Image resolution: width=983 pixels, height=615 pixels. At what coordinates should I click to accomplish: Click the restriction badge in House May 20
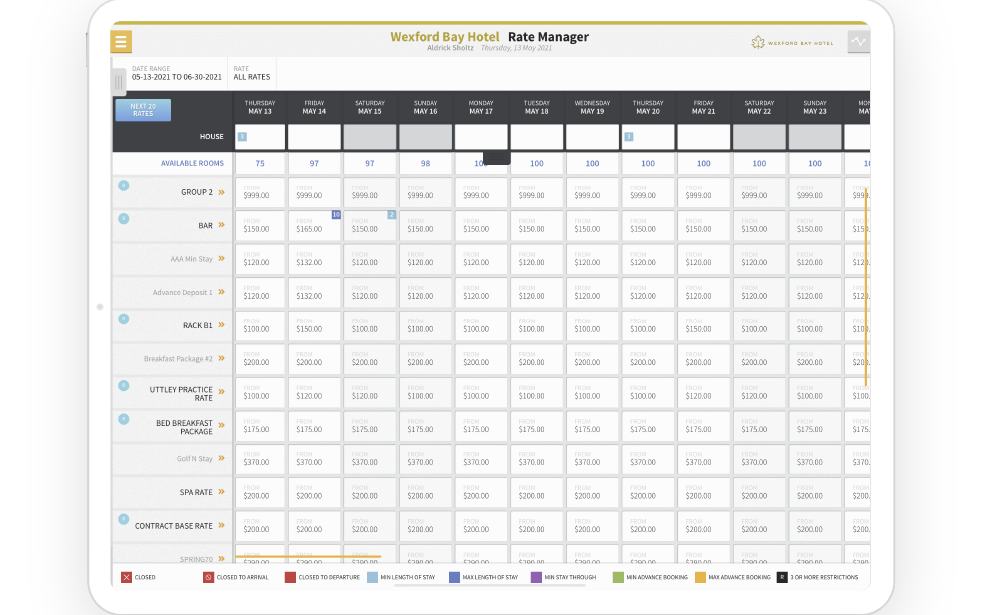click(x=629, y=137)
